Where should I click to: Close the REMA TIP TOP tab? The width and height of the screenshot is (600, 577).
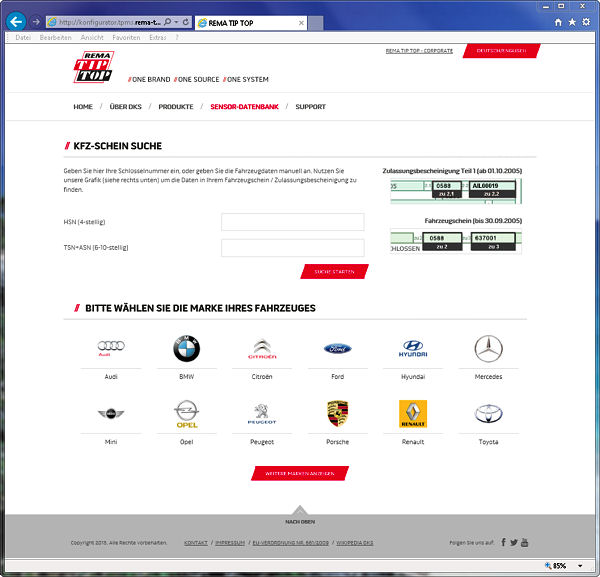click(x=301, y=23)
